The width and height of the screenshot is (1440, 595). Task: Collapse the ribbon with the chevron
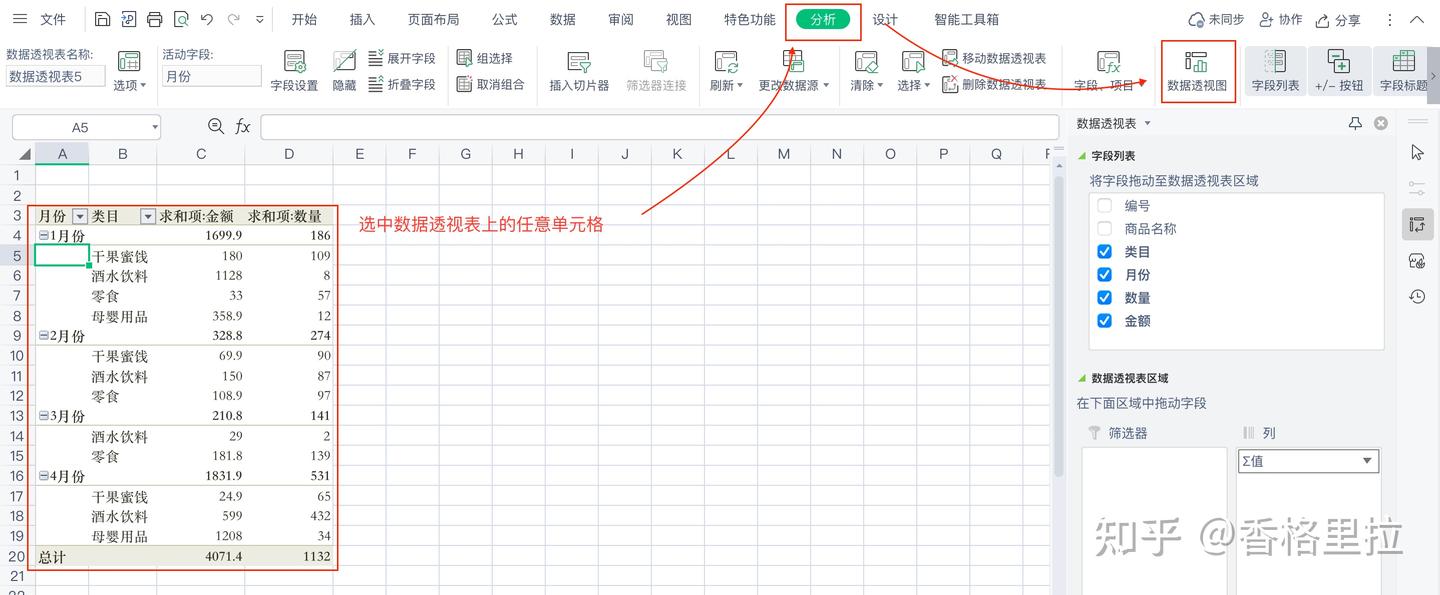tap(1417, 20)
